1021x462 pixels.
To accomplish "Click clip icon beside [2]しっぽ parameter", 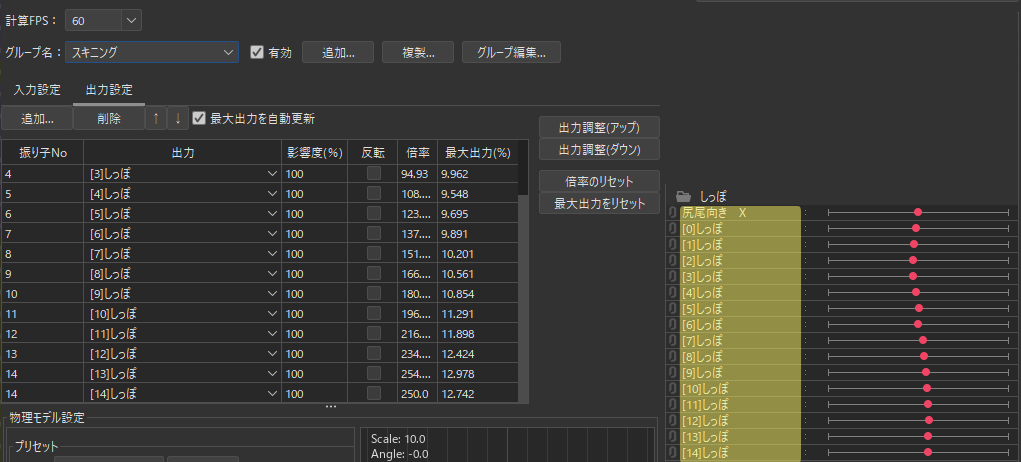I will [673, 260].
